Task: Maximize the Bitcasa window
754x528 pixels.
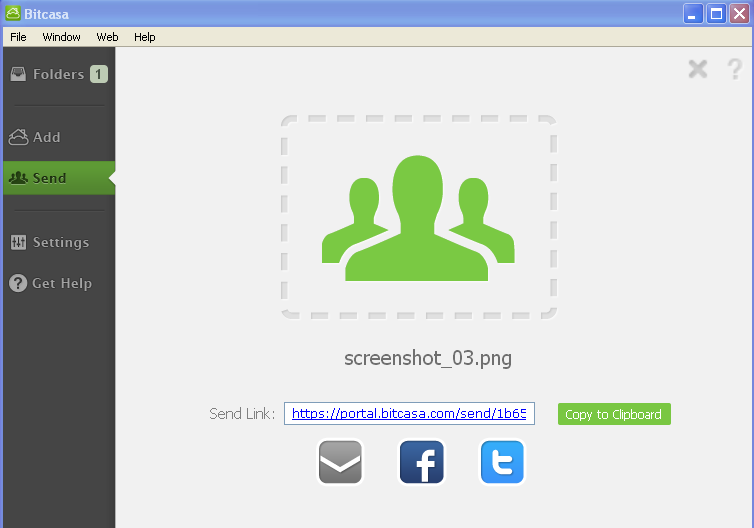Action: (716, 13)
